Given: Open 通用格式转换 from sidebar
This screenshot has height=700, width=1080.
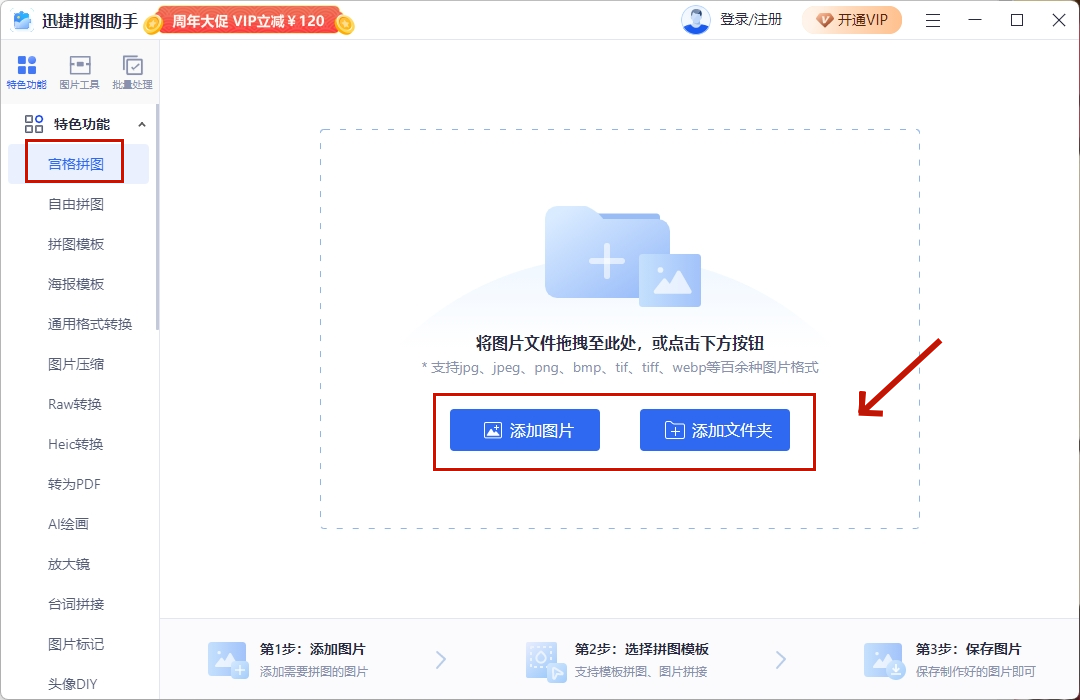Looking at the screenshot, I should 90,324.
